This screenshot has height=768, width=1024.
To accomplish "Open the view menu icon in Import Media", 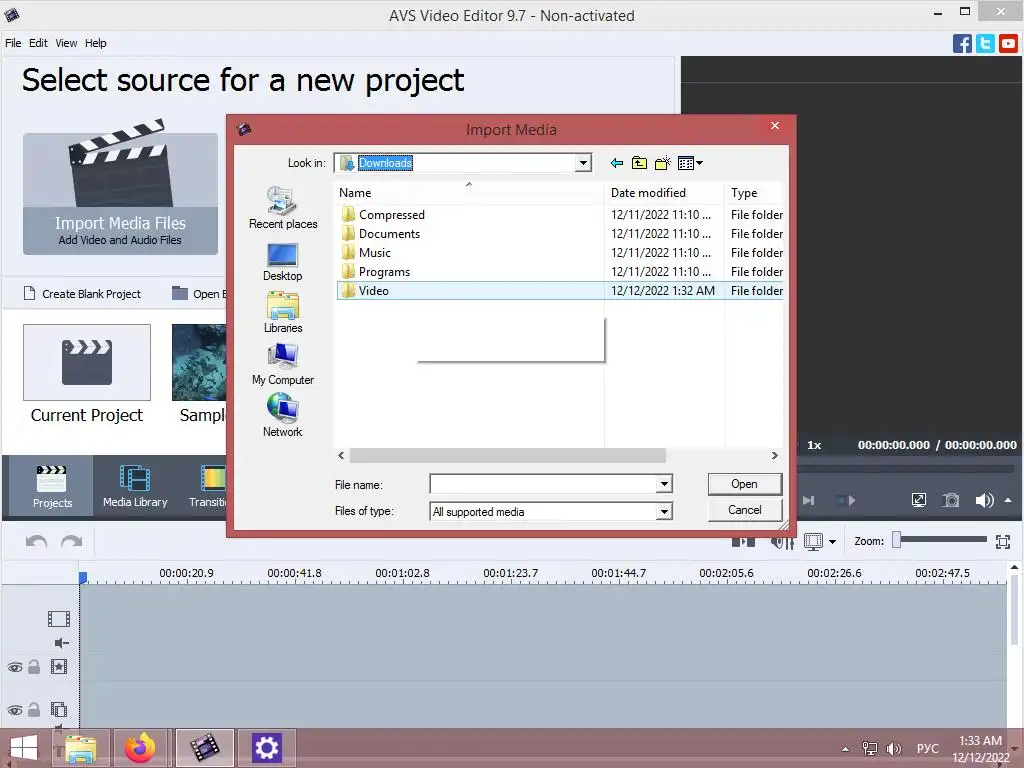I will point(690,163).
